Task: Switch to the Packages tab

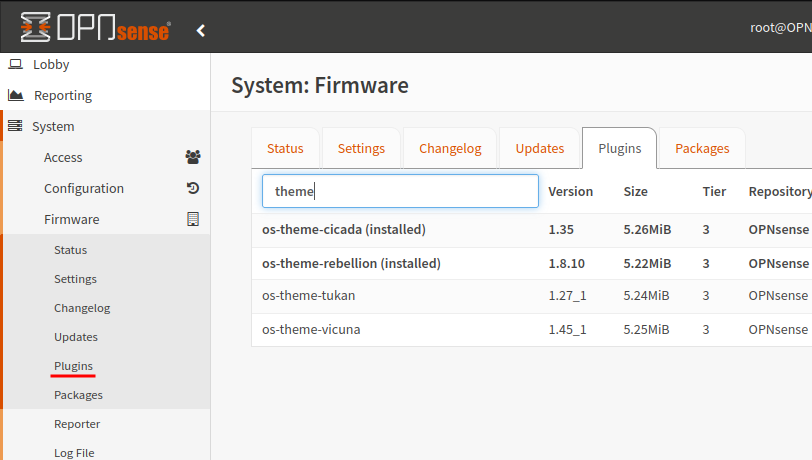Action: [x=702, y=148]
